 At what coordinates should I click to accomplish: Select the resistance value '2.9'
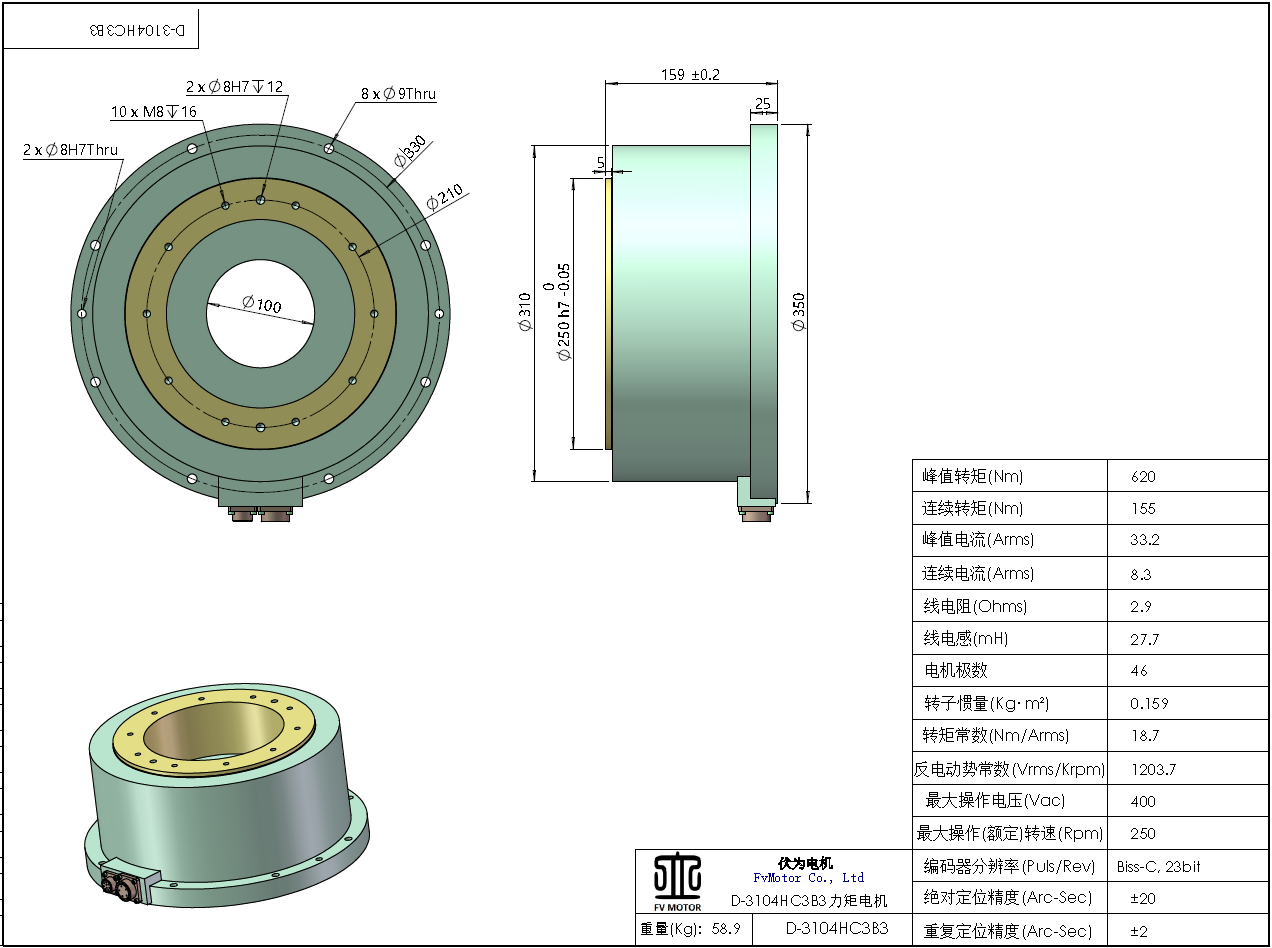(x=1141, y=607)
